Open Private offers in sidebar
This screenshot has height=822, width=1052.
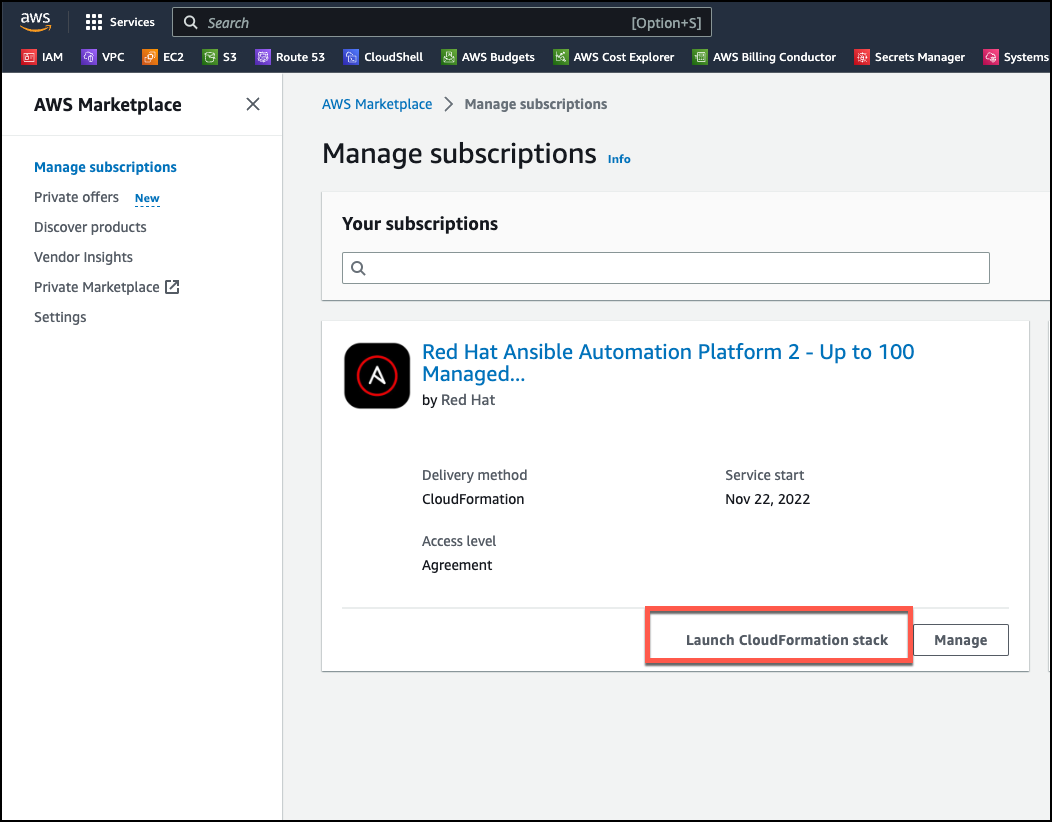pyautogui.click(x=76, y=197)
